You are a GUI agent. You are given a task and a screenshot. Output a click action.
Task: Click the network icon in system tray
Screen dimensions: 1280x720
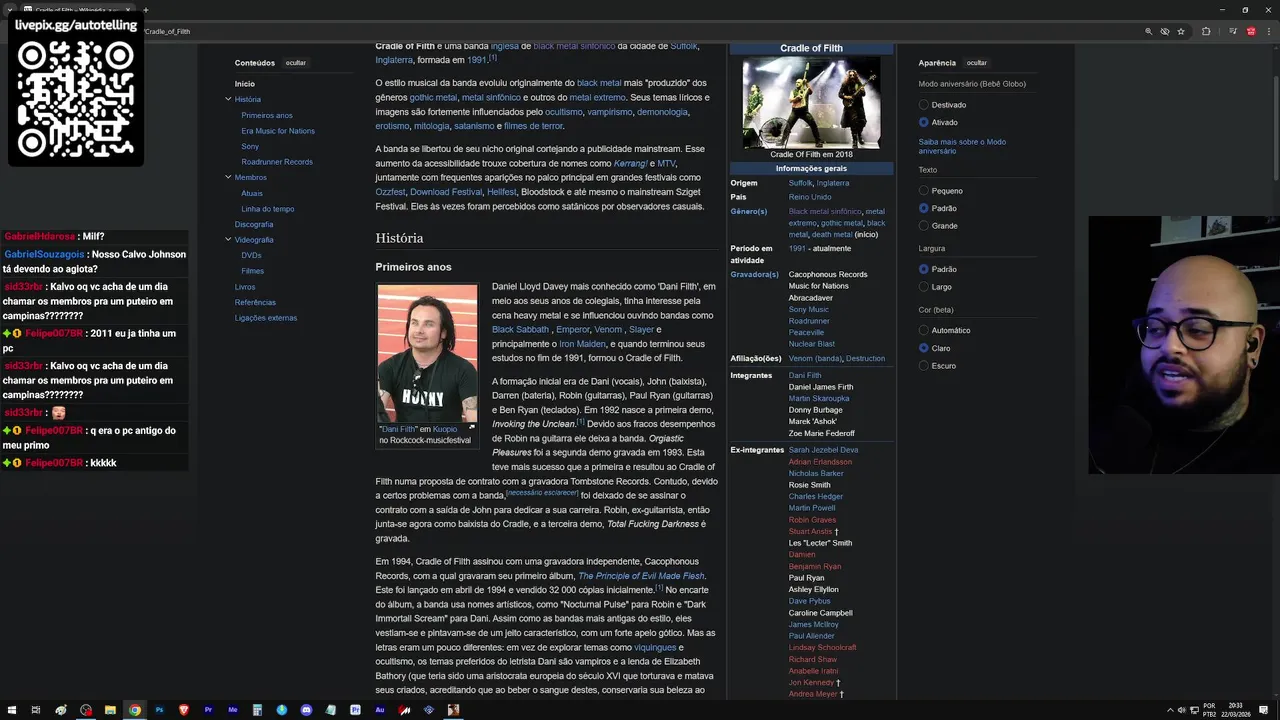[x=1194, y=710]
